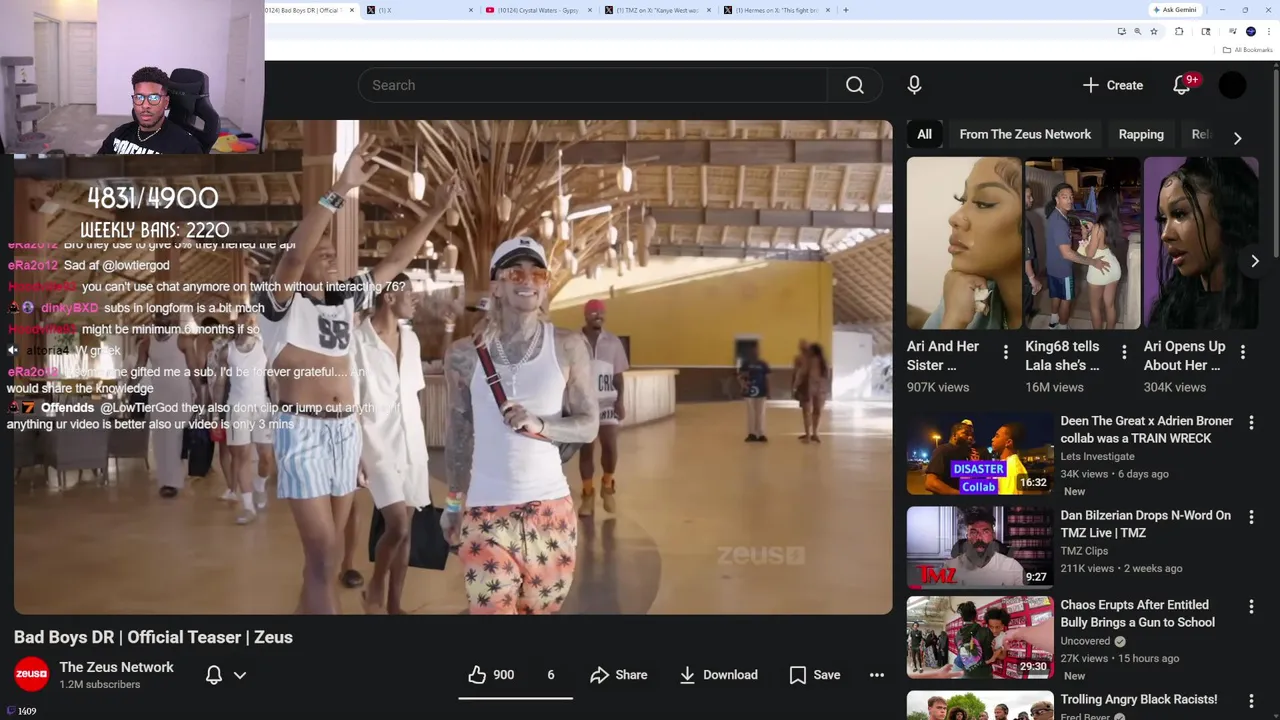Viewport: 1280px width, 720px height.
Task: Open Ari And Her Sister short thumbnail
Action: click(x=964, y=243)
